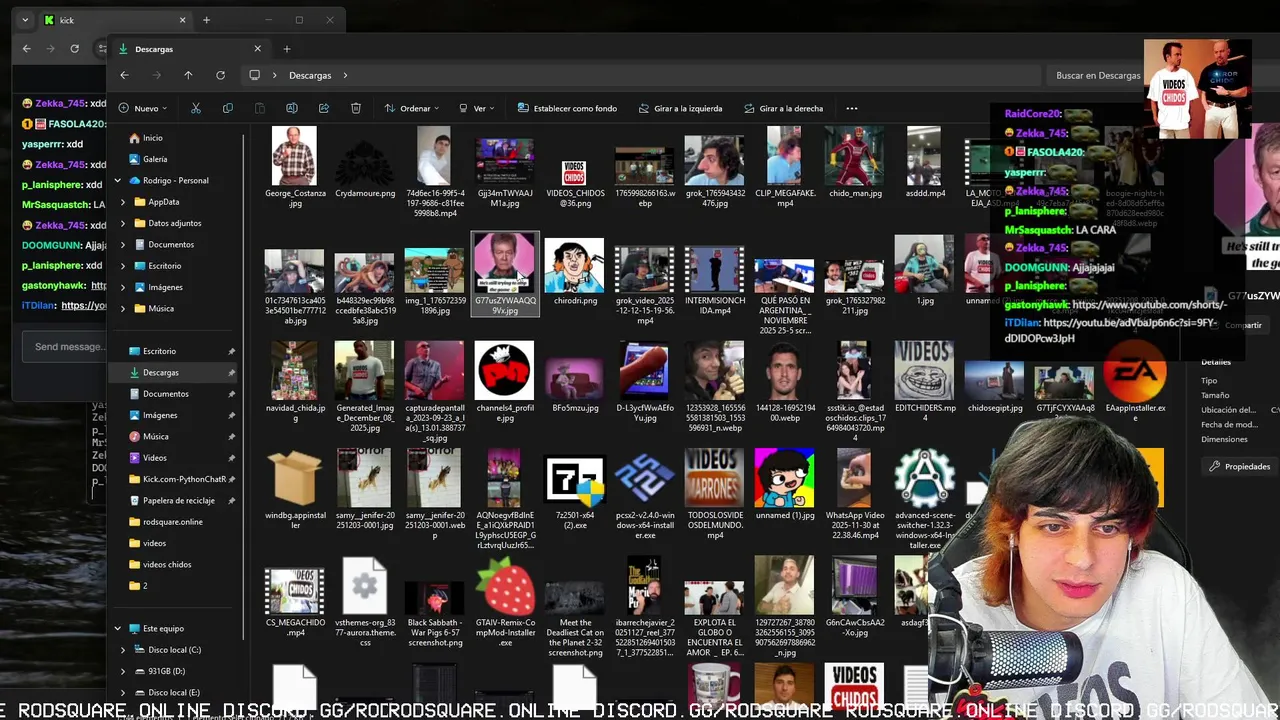Viewport: 1280px width, 720px height.
Task: Select Datos adjuntos folder in tree
Action: click(x=174, y=223)
